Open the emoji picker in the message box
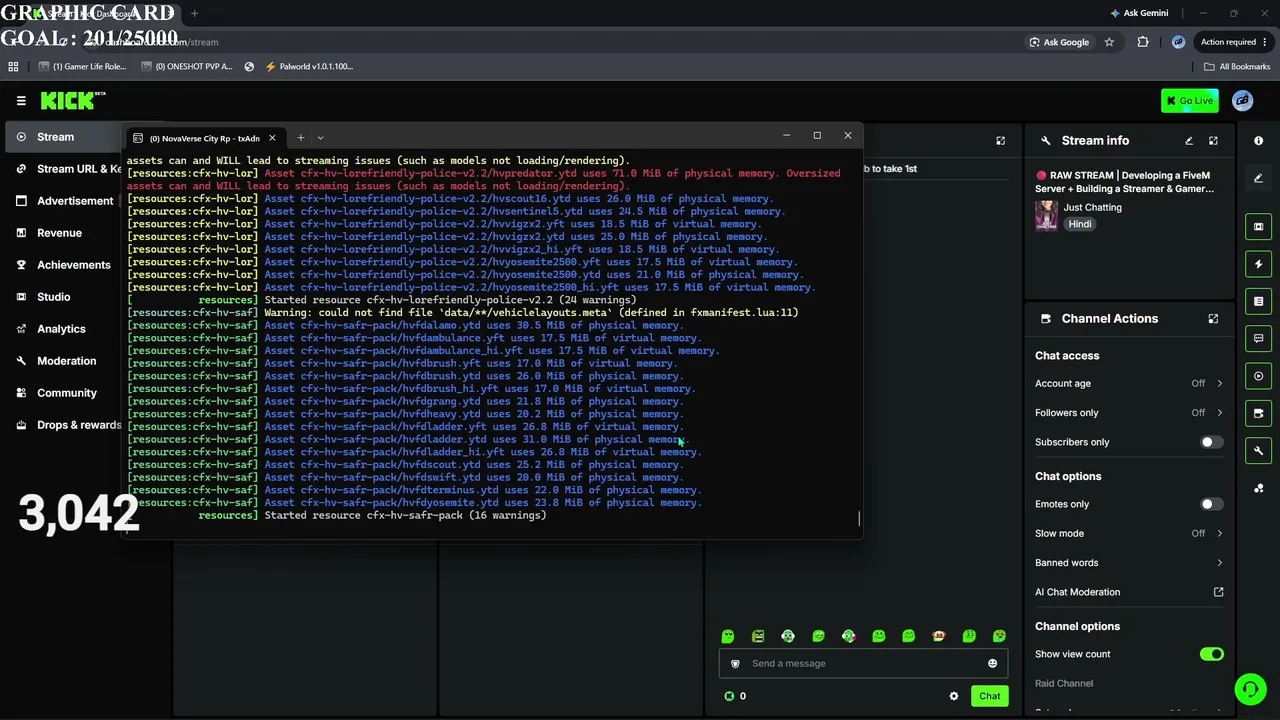 [992, 663]
